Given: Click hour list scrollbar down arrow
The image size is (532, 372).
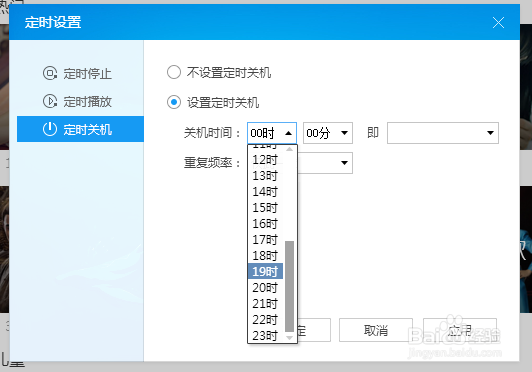Looking at the screenshot, I should point(289,338).
